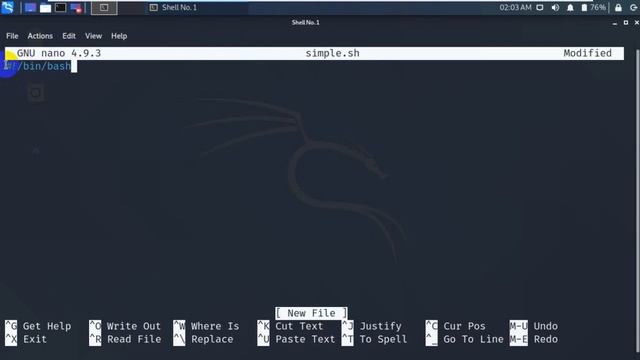Click the ^O Write Out shortcut
Viewport: 640px width, 360px height.
coord(125,326)
